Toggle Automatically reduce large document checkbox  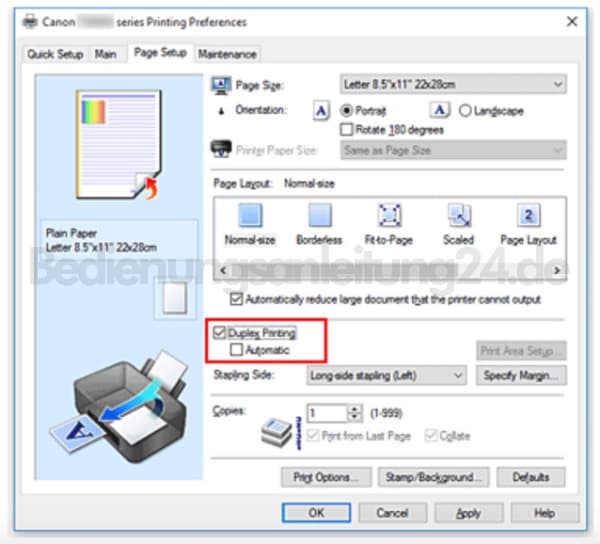coord(236,299)
